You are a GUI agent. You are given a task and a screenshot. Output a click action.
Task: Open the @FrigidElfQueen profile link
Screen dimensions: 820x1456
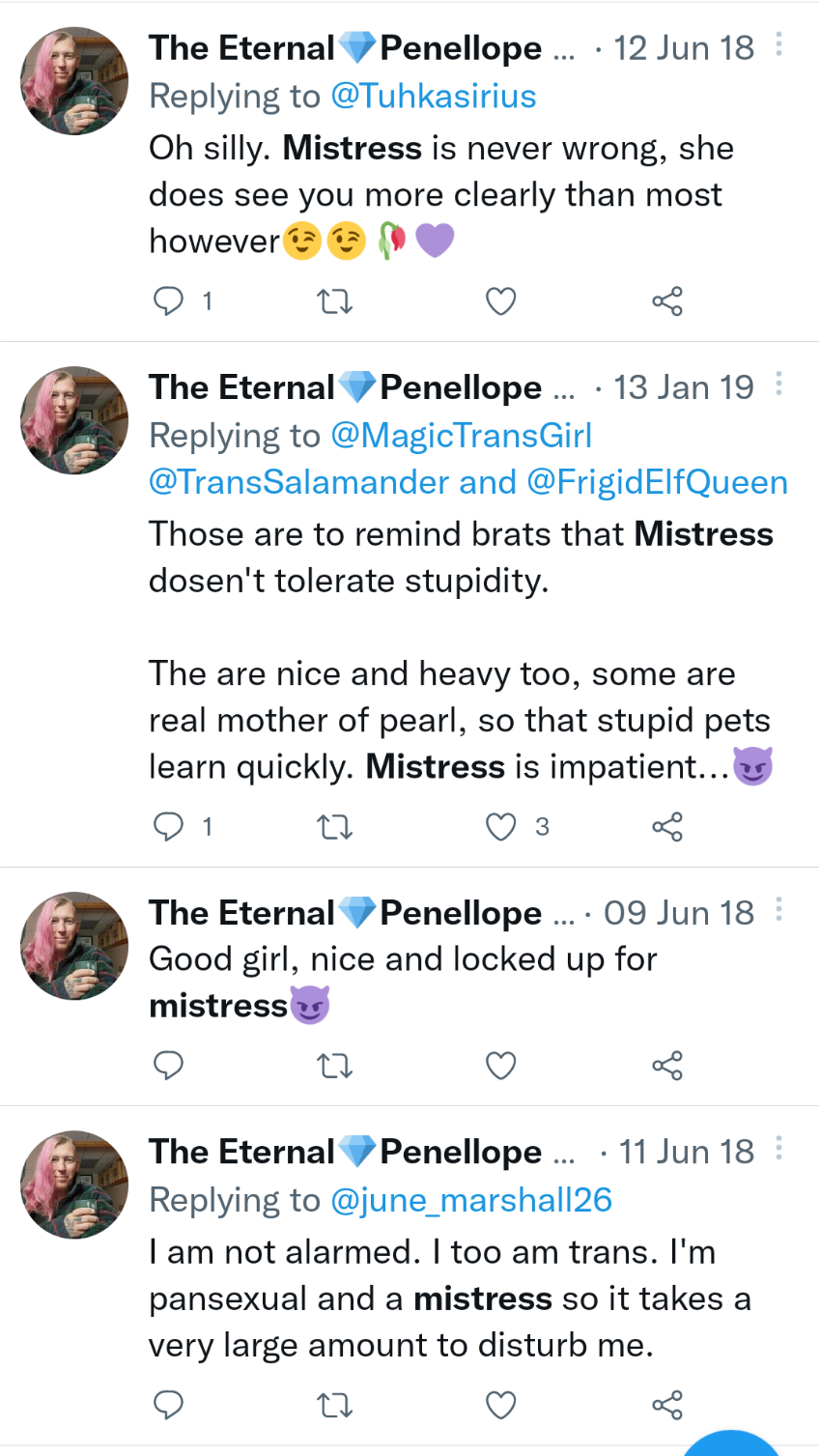(657, 482)
